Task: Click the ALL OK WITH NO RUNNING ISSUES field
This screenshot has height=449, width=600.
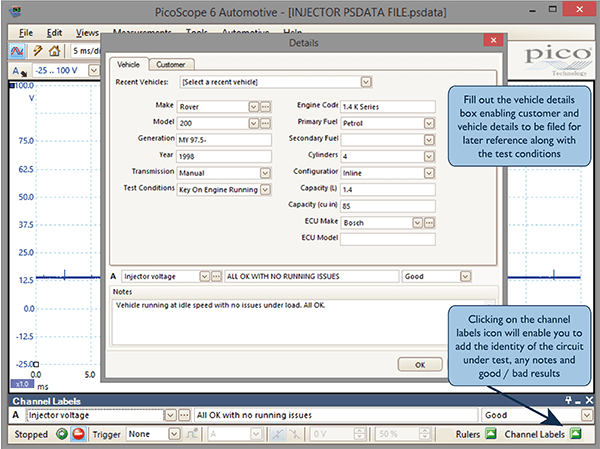Action: pyautogui.click(x=311, y=276)
